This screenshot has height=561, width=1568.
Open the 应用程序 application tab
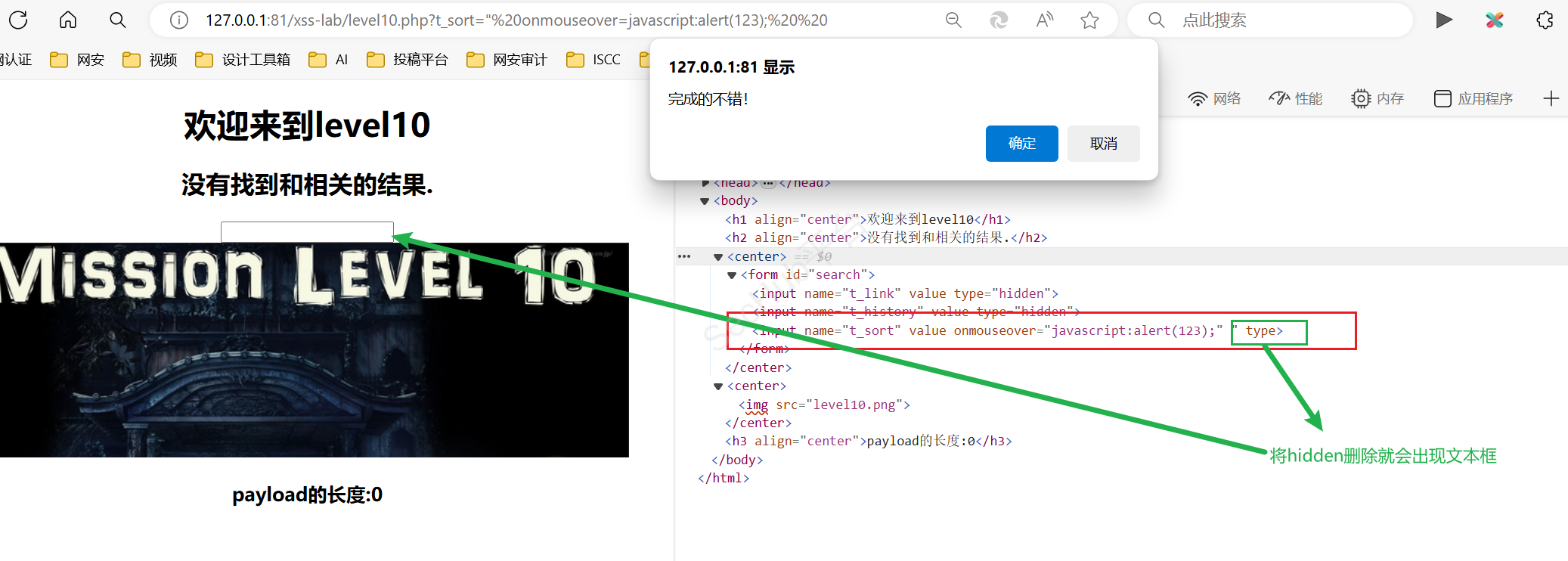pyautogui.click(x=1473, y=98)
